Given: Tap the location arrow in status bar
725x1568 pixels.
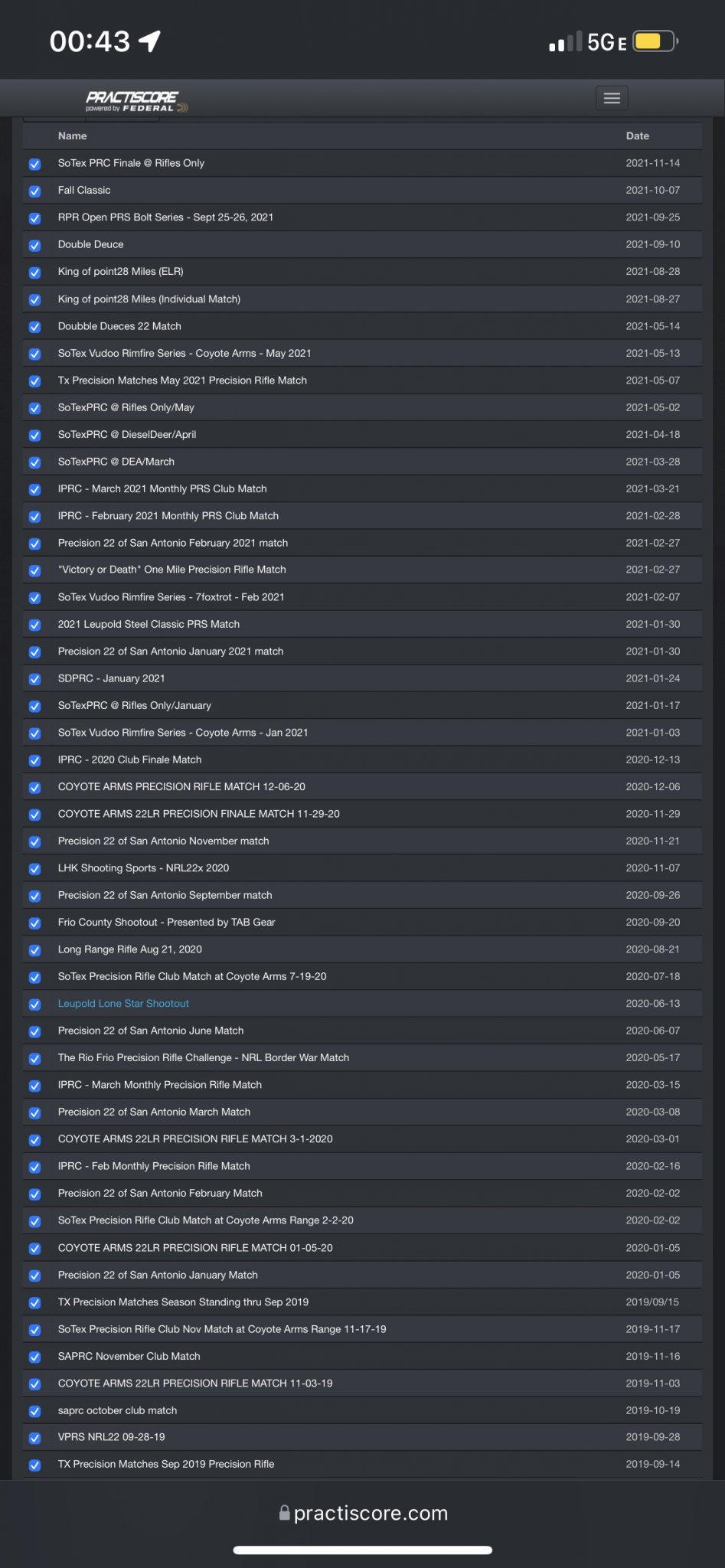Looking at the screenshot, I should point(149,41).
